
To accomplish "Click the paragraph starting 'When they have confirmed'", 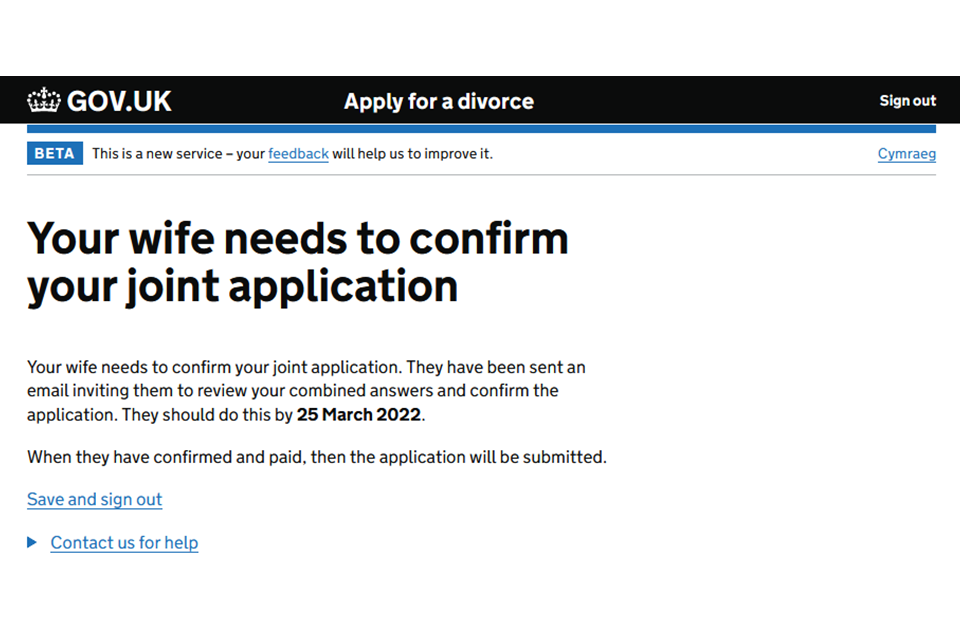I will pyautogui.click(x=316, y=457).
